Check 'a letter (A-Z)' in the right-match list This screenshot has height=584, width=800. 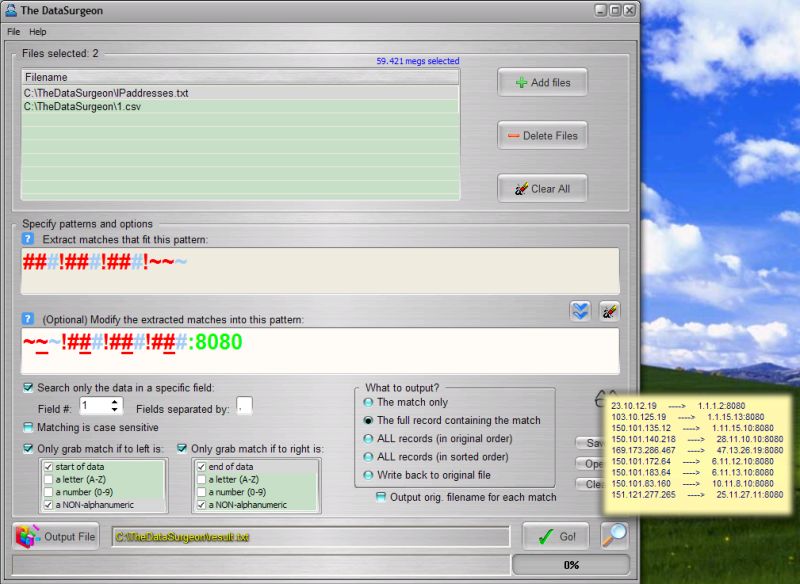click(202, 479)
